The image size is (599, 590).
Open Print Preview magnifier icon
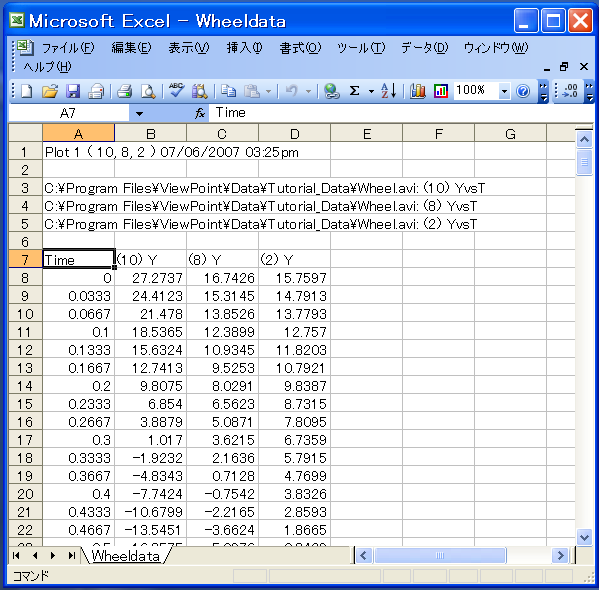[x=148, y=91]
